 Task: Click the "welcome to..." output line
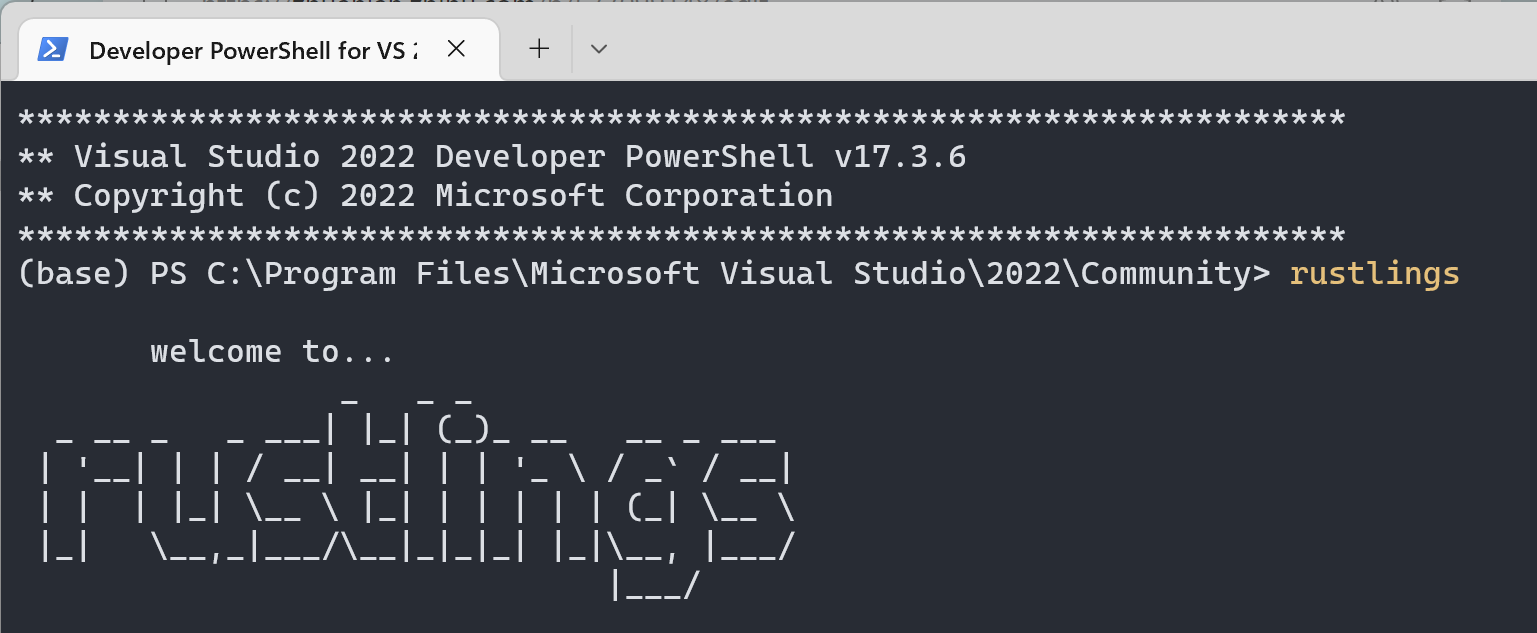click(273, 352)
